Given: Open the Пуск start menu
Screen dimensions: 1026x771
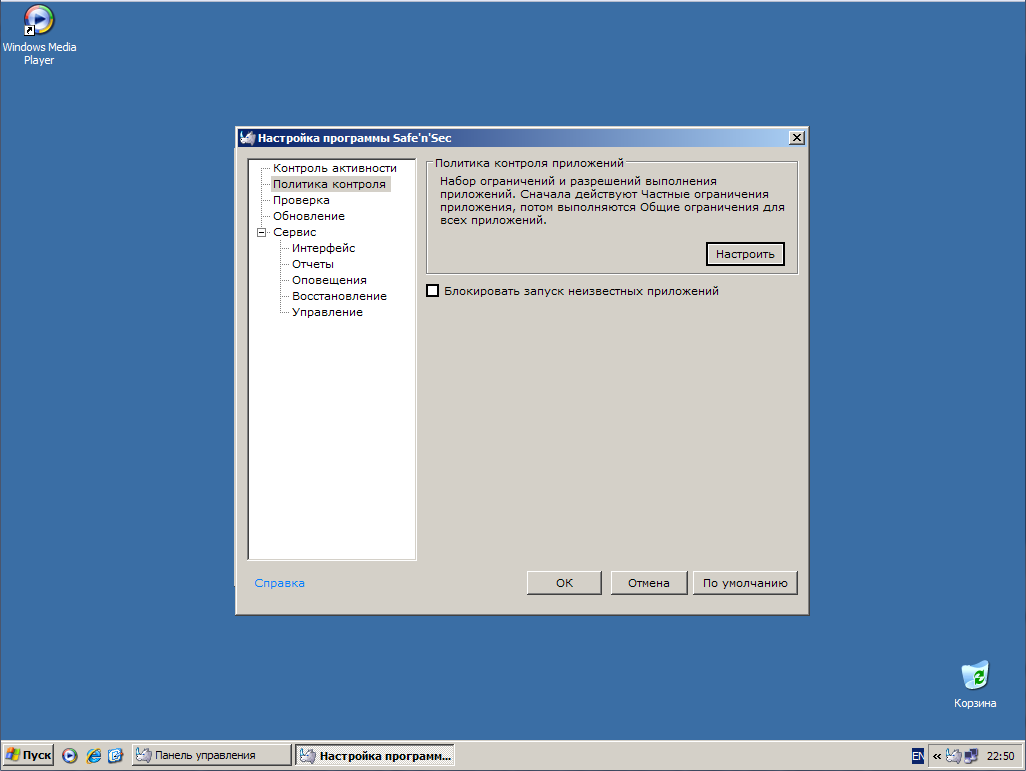Looking at the screenshot, I should (28, 755).
